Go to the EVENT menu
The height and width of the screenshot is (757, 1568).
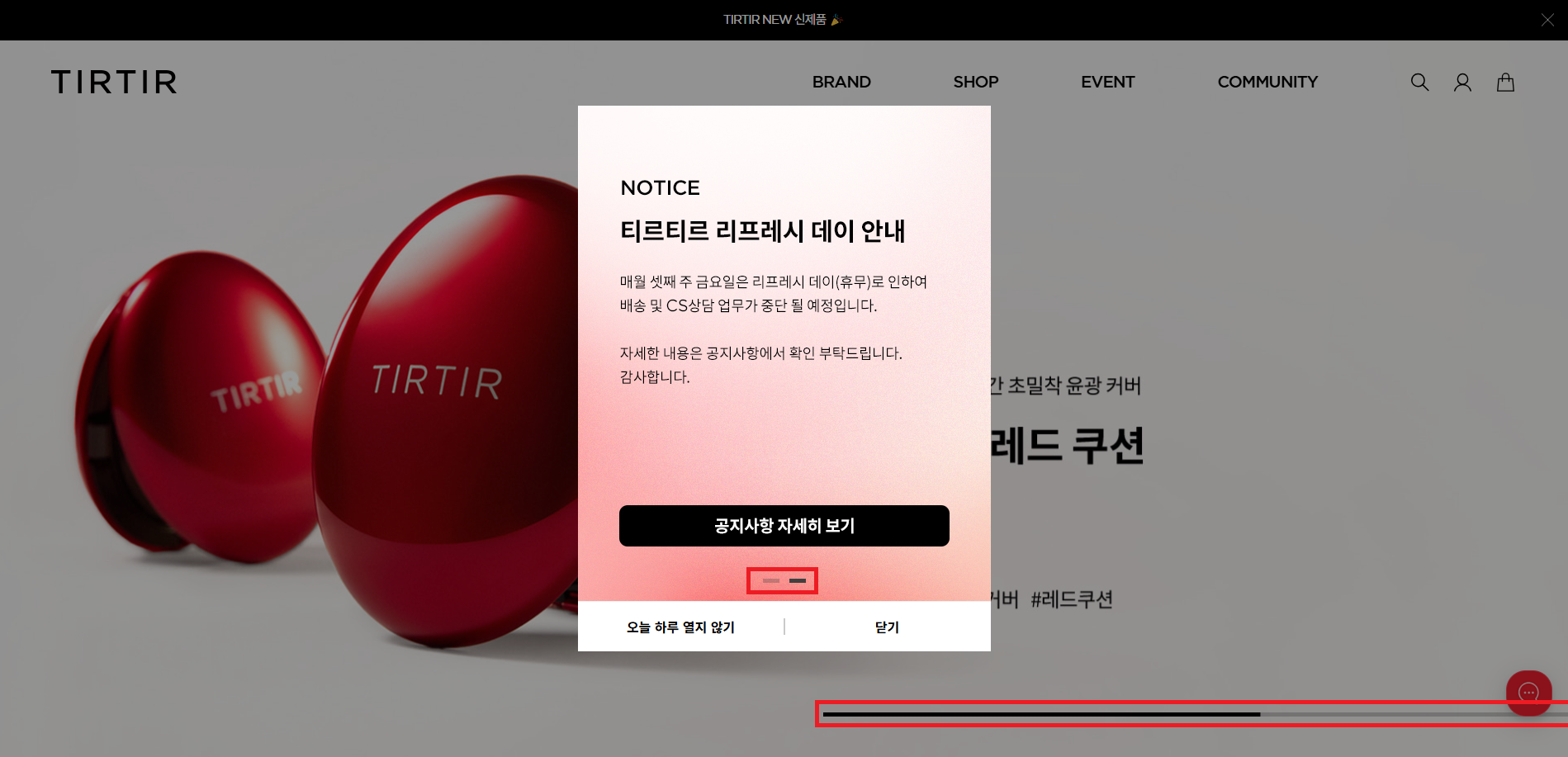(1107, 83)
